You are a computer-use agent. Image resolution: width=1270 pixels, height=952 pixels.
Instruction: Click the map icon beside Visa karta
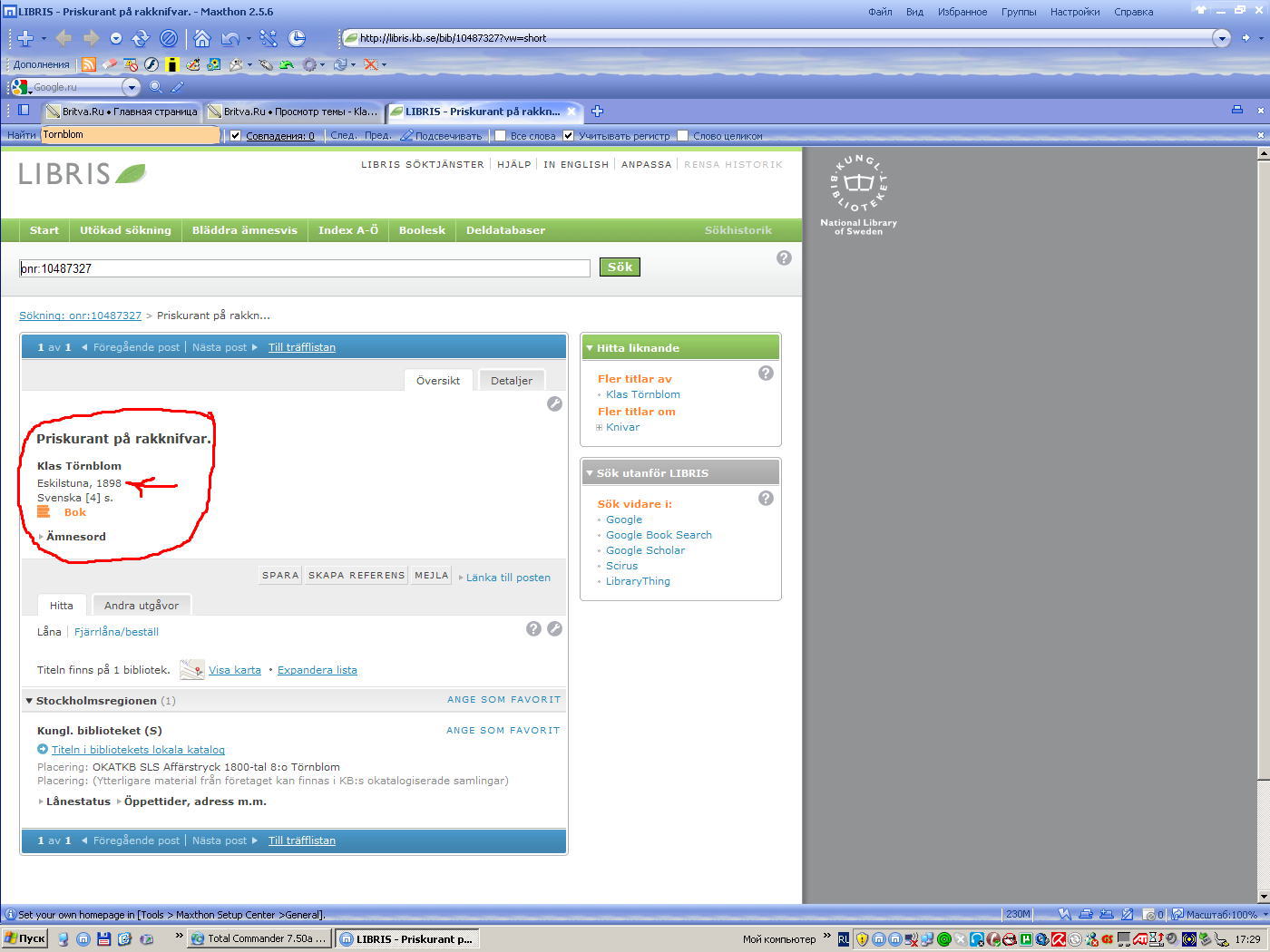(x=191, y=670)
